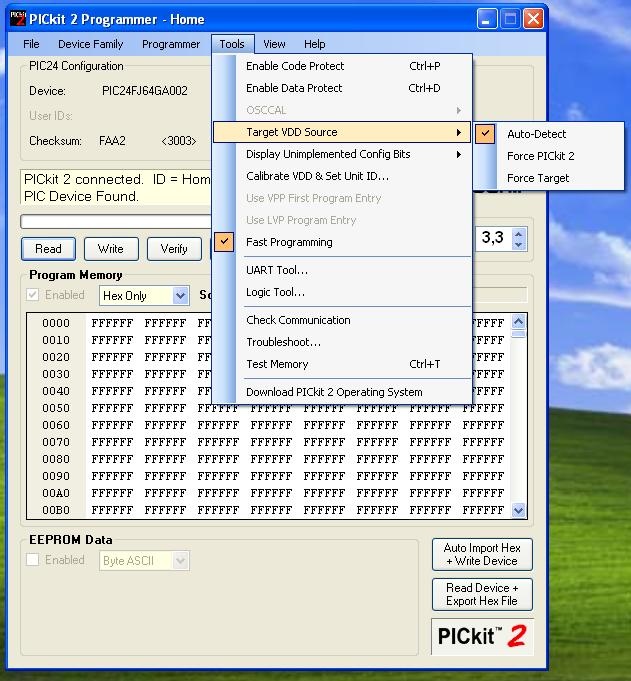Click the Read button
The width and height of the screenshot is (631, 681).
pyautogui.click(x=48, y=249)
